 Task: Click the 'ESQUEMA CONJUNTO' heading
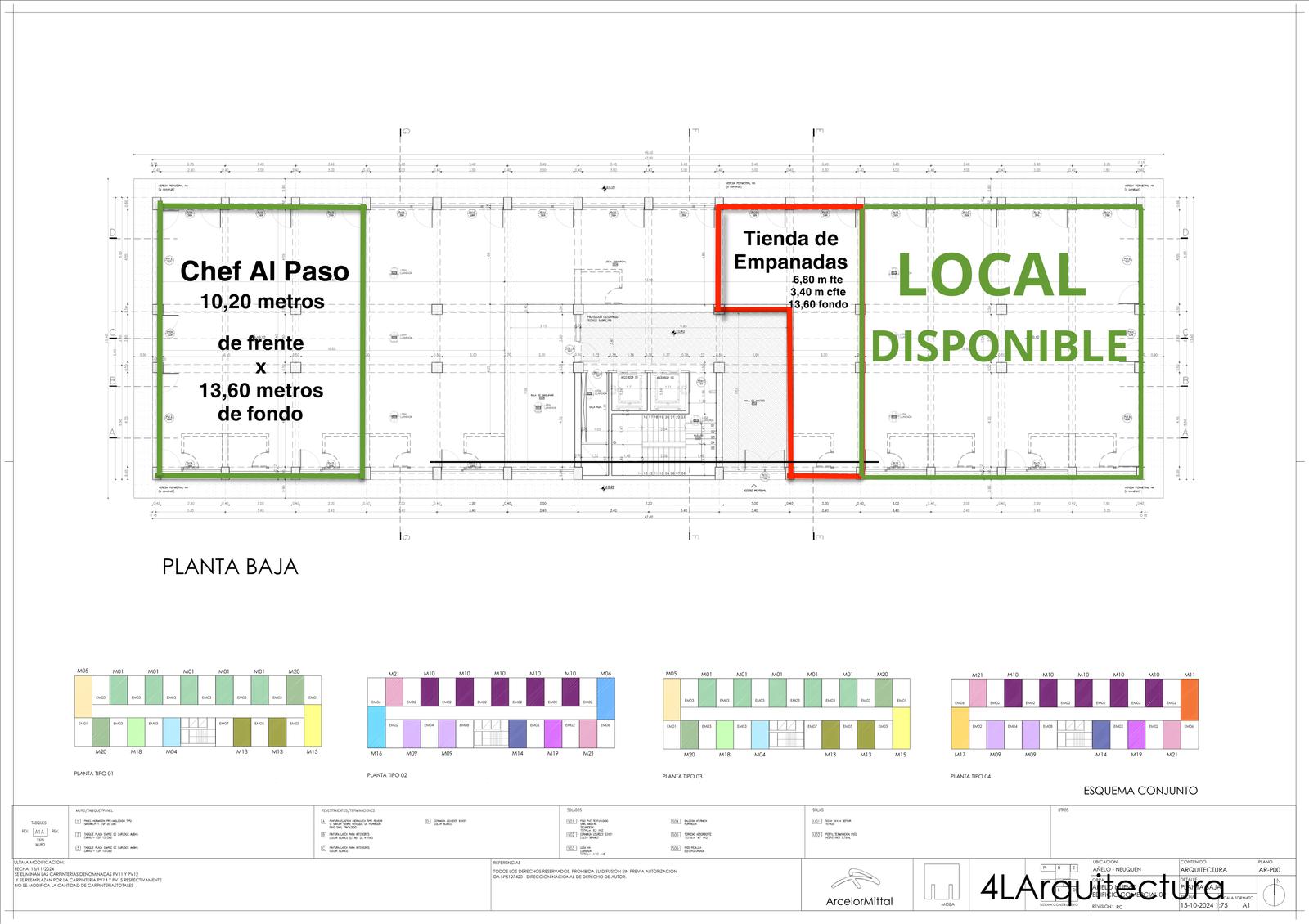pos(1140,791)
